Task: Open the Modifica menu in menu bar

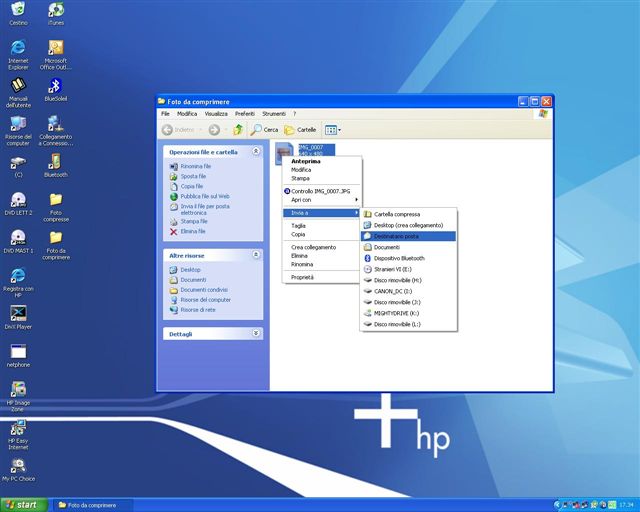Action: point(187,114)
